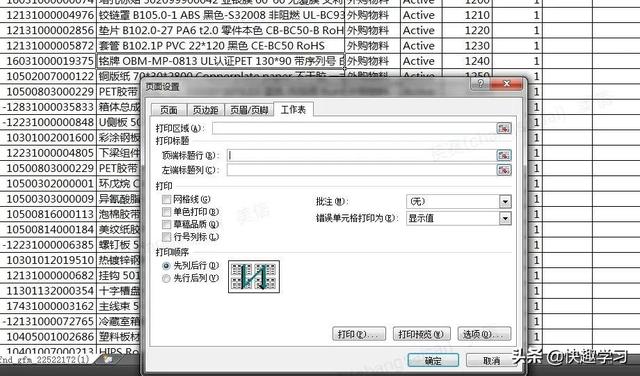Screen dimensions: 640x376
Task: Click range selector icon for 顶端标题行
Action: pyautogui.click(x=504, y=155)
